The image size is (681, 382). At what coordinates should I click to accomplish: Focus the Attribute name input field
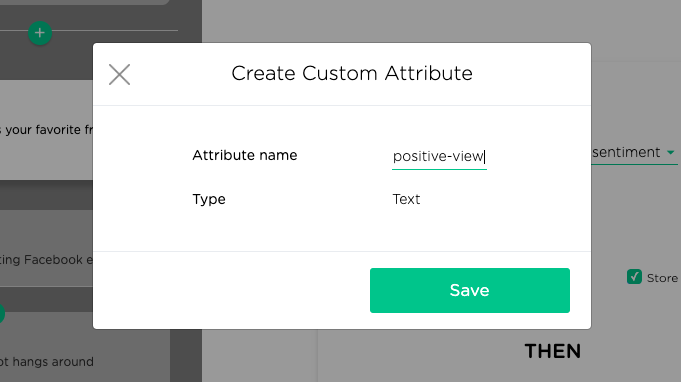[439, 157]
